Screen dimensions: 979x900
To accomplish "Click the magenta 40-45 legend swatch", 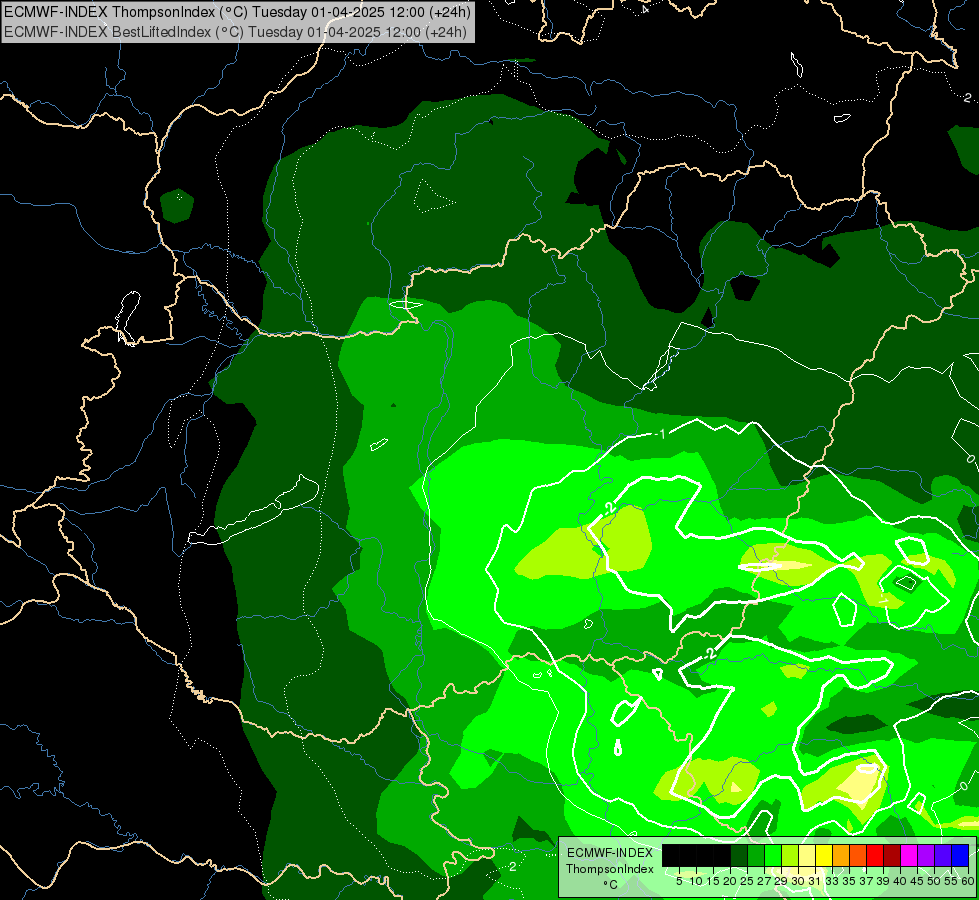I will (x=909, y=855).
